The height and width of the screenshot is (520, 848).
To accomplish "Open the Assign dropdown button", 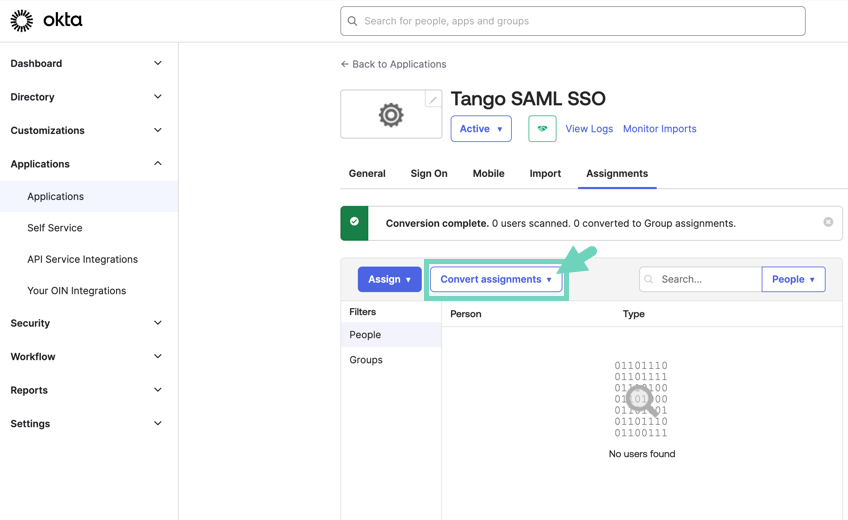I will [389, 279].
